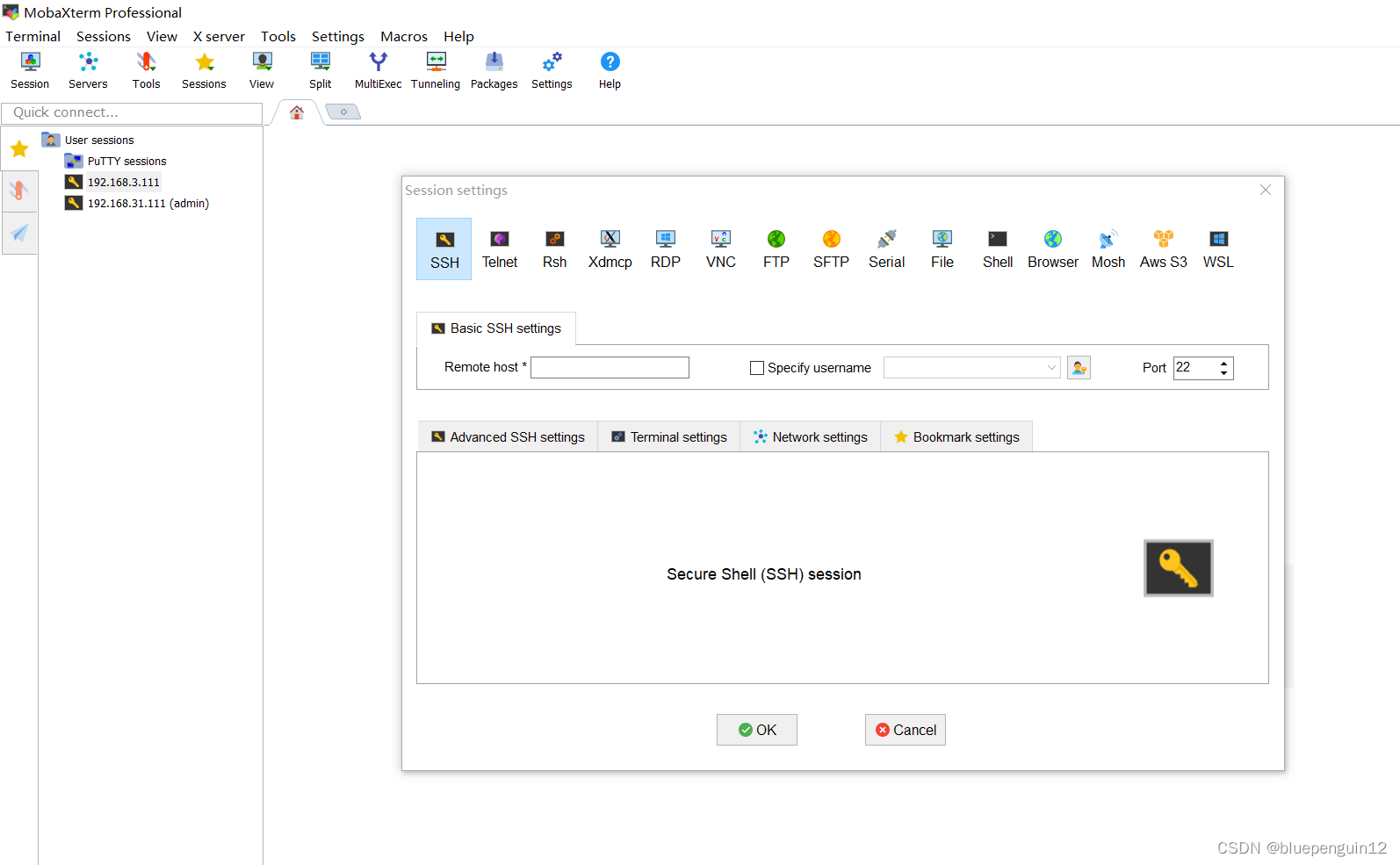Open the Servers toolbar icon
Viewport: 1400px width, 865px height.
(x=88, y=70)
